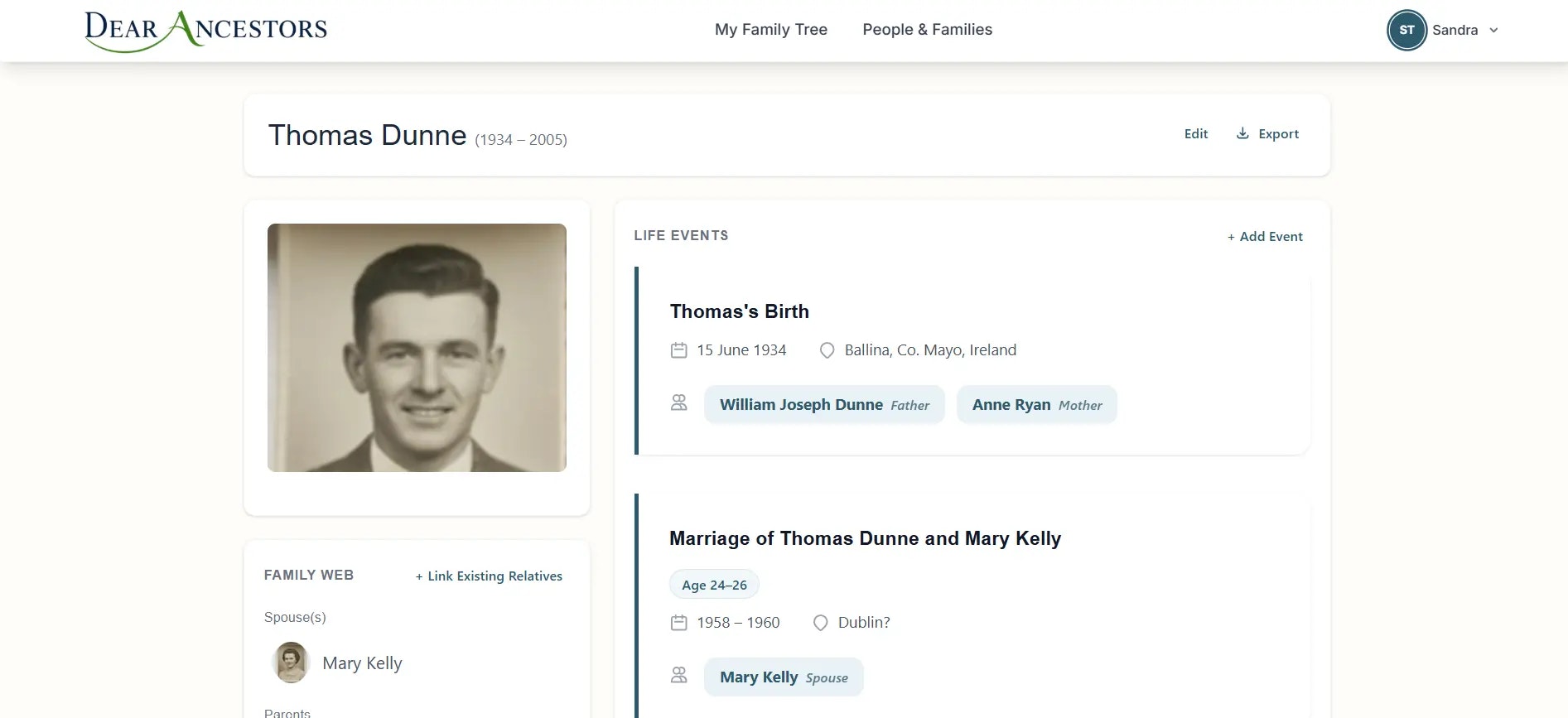
Task: Click calendar icon beside 15 June 1934
Action: [x=678, y=350]
